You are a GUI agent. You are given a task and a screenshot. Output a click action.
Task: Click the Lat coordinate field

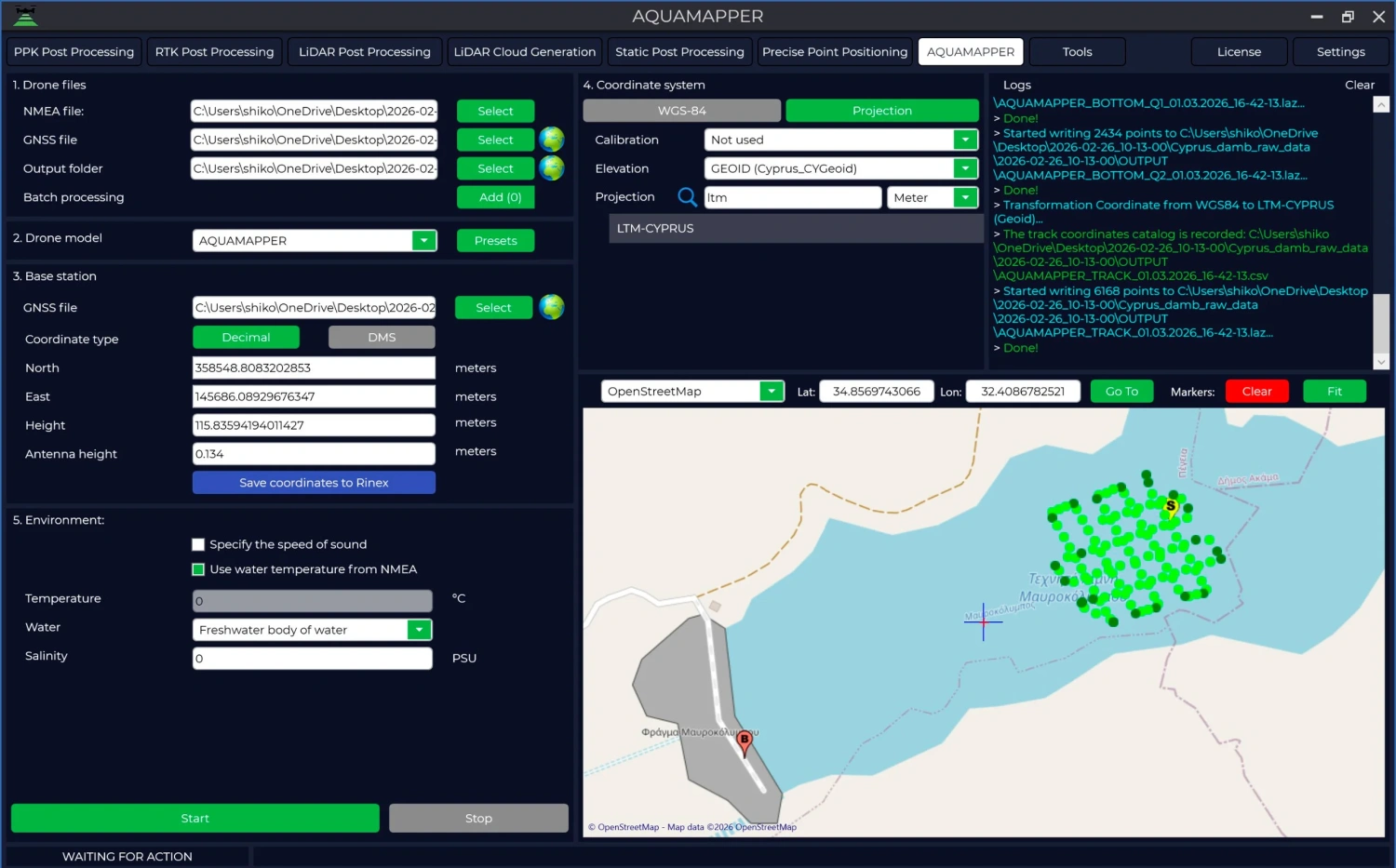click(877, 391)
